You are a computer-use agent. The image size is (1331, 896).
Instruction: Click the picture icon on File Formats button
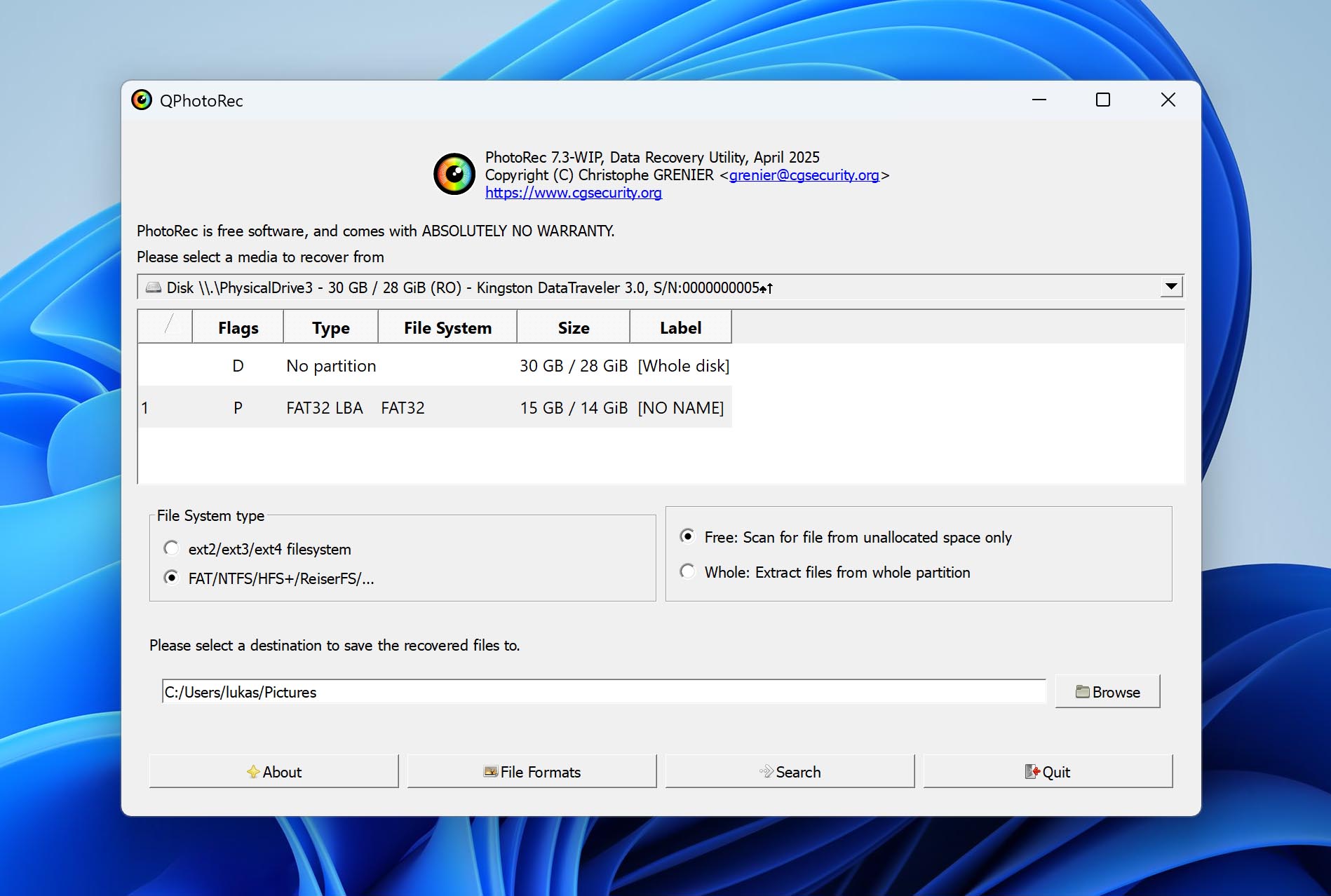[x=490, y=772]
